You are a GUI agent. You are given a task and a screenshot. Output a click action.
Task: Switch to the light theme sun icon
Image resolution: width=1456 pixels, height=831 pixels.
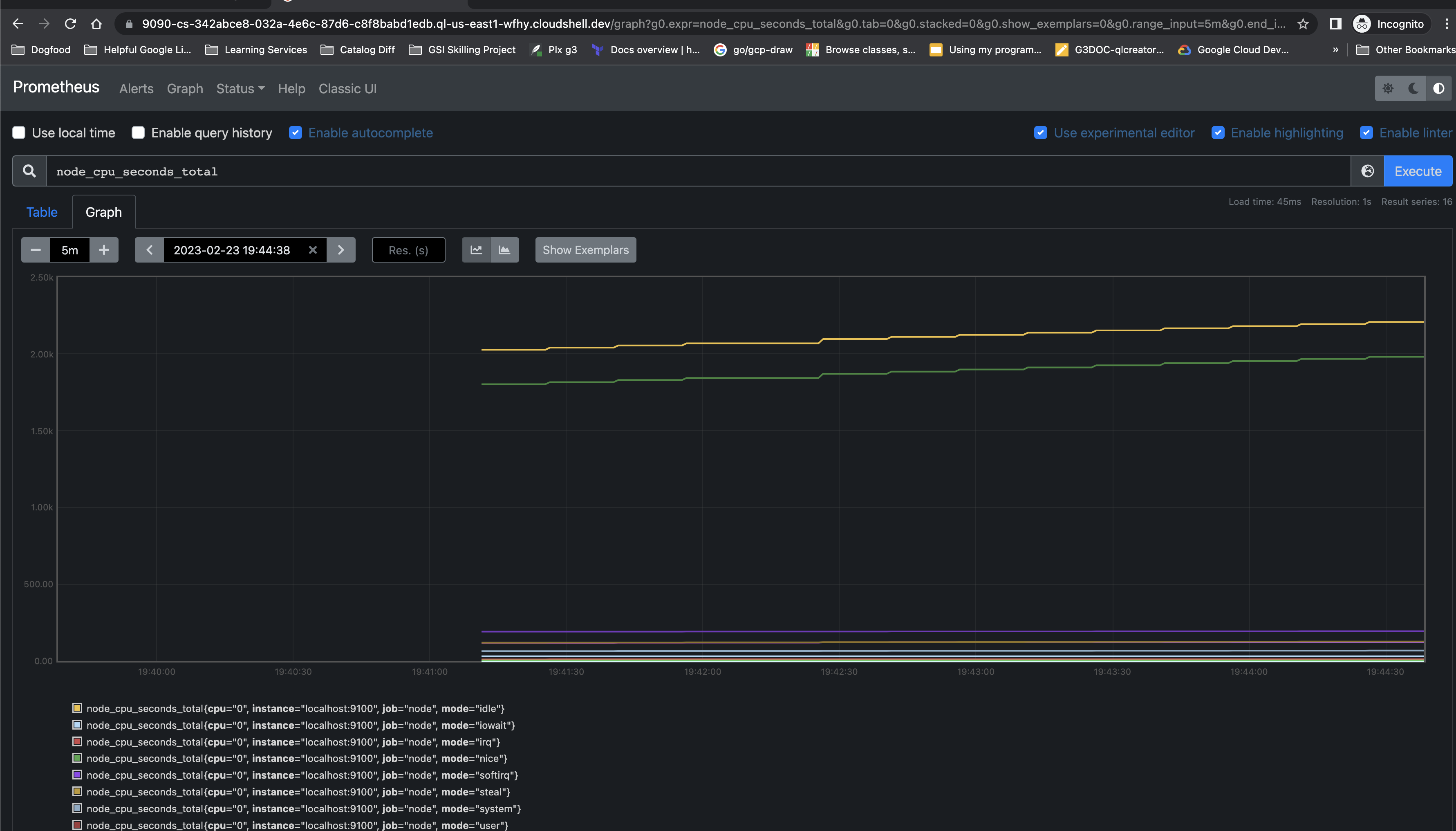point(1388,88)
